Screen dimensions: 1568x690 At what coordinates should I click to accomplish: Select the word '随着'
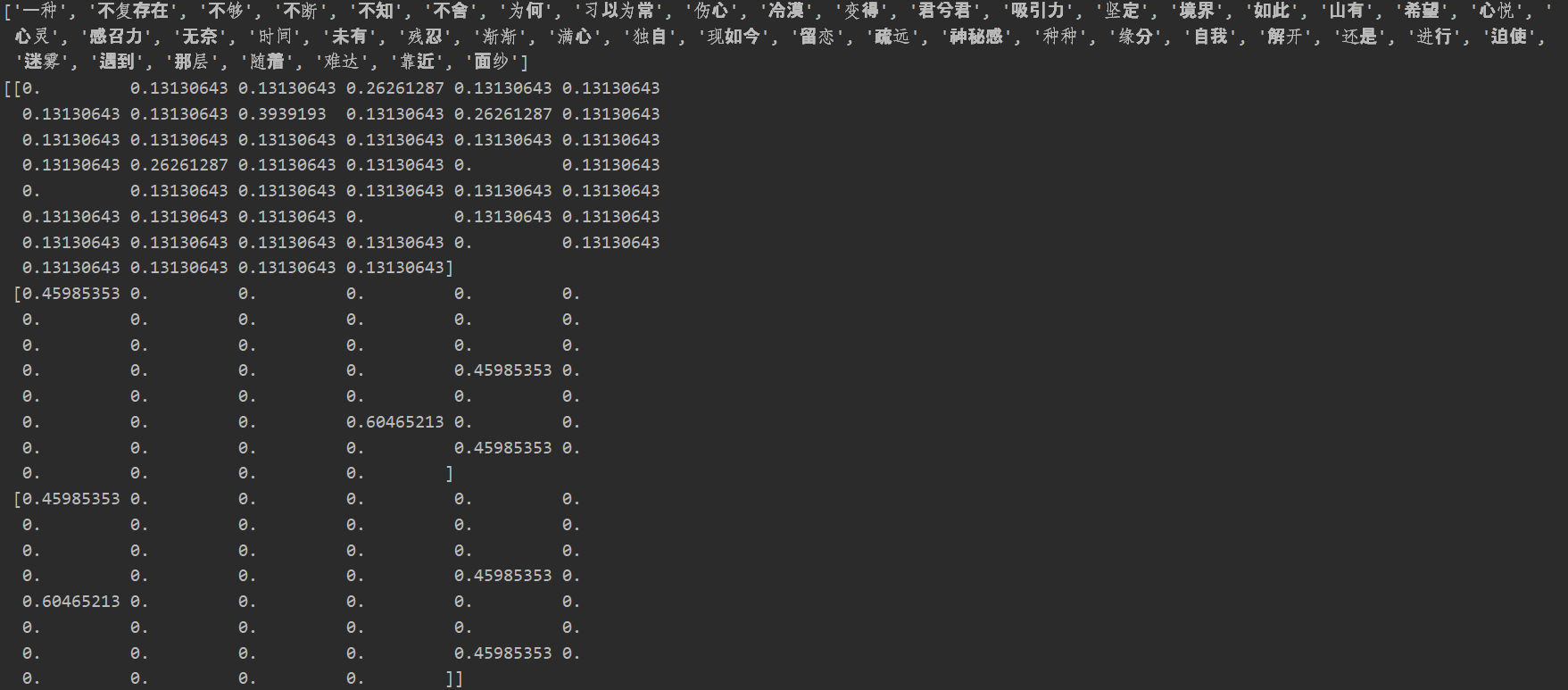(x=266, y=62)
